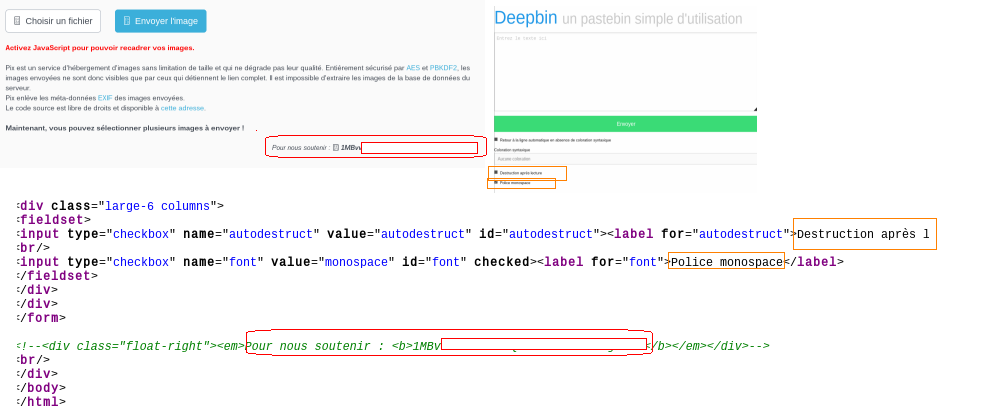The height and width of the screenshot is (416, 998).
Task: Open the cette adresse source link
Action: click(183, 108)
